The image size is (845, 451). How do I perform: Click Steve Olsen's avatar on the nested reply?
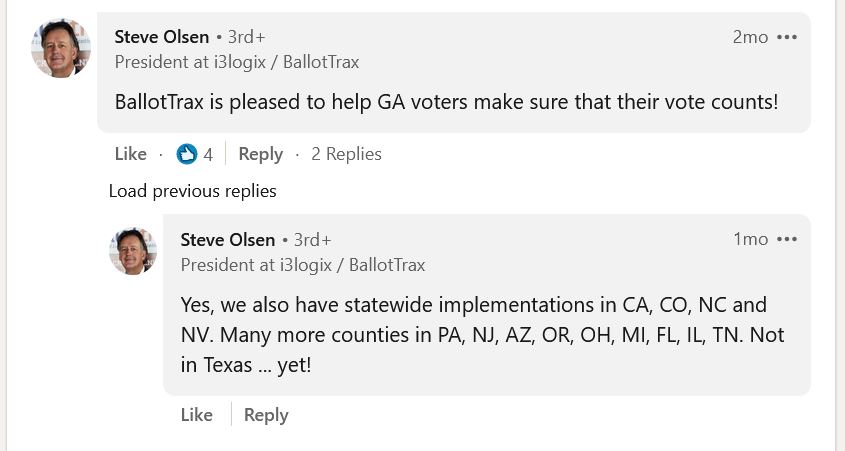click(133, 251)
